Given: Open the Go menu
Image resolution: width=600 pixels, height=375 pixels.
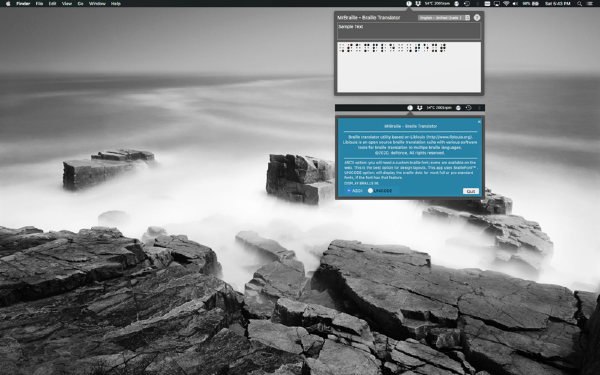Looking at the screenshot, I should pos(80,3).
